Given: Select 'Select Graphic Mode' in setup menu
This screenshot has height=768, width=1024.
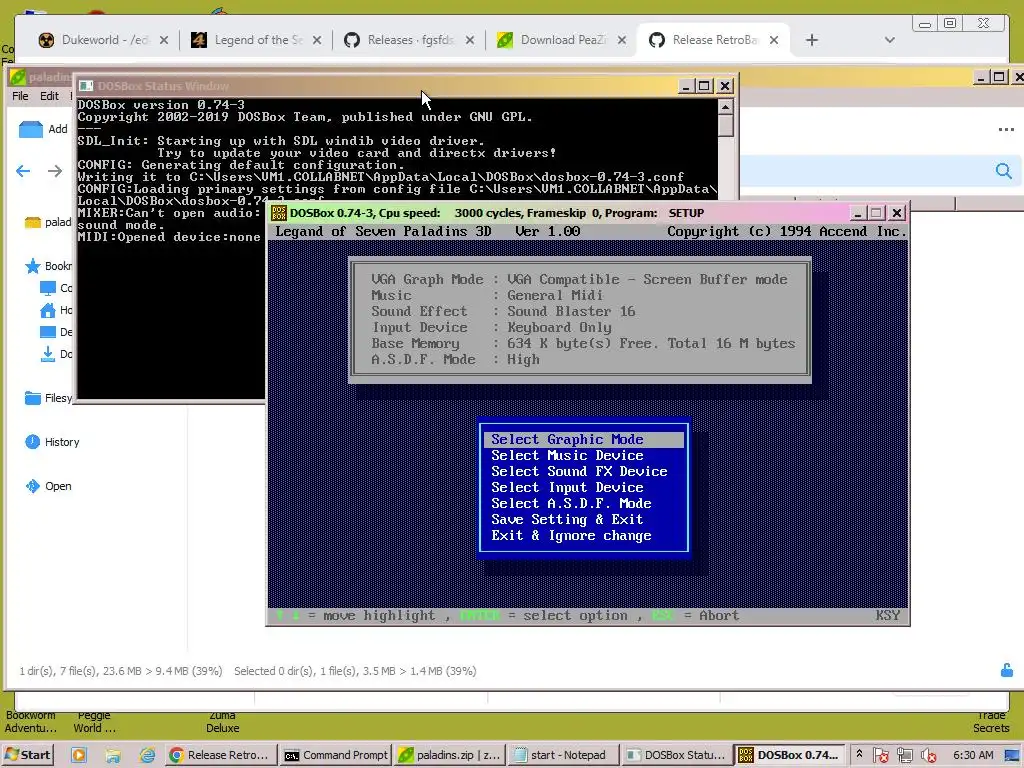Looking at the screenshot, I should tap(584, 440).
